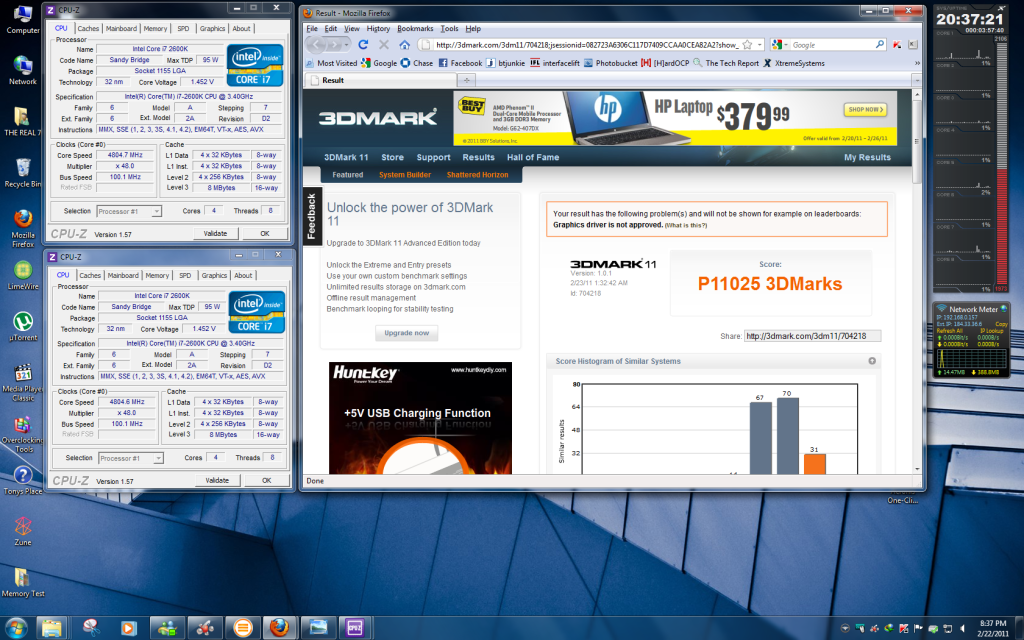Open Windows Explorer from the taskbar
The width and height of the screenshot is (1024, 640).
point(52,628)
